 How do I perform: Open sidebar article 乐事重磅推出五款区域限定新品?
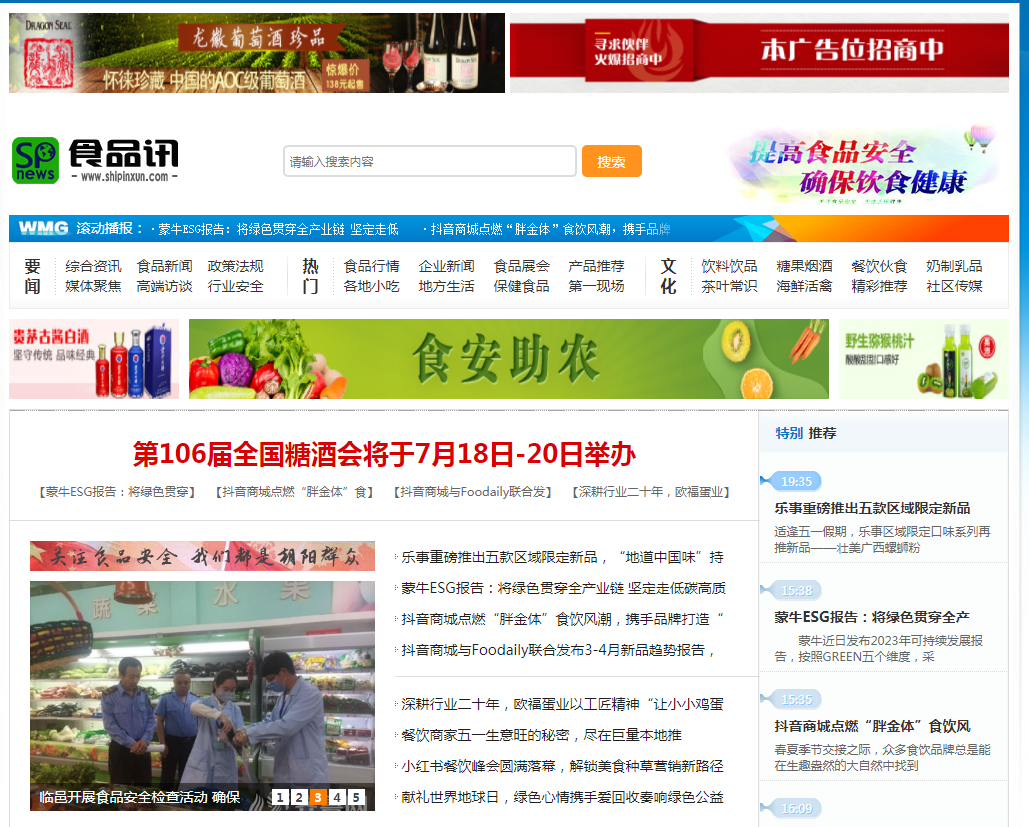pos(872,508)
